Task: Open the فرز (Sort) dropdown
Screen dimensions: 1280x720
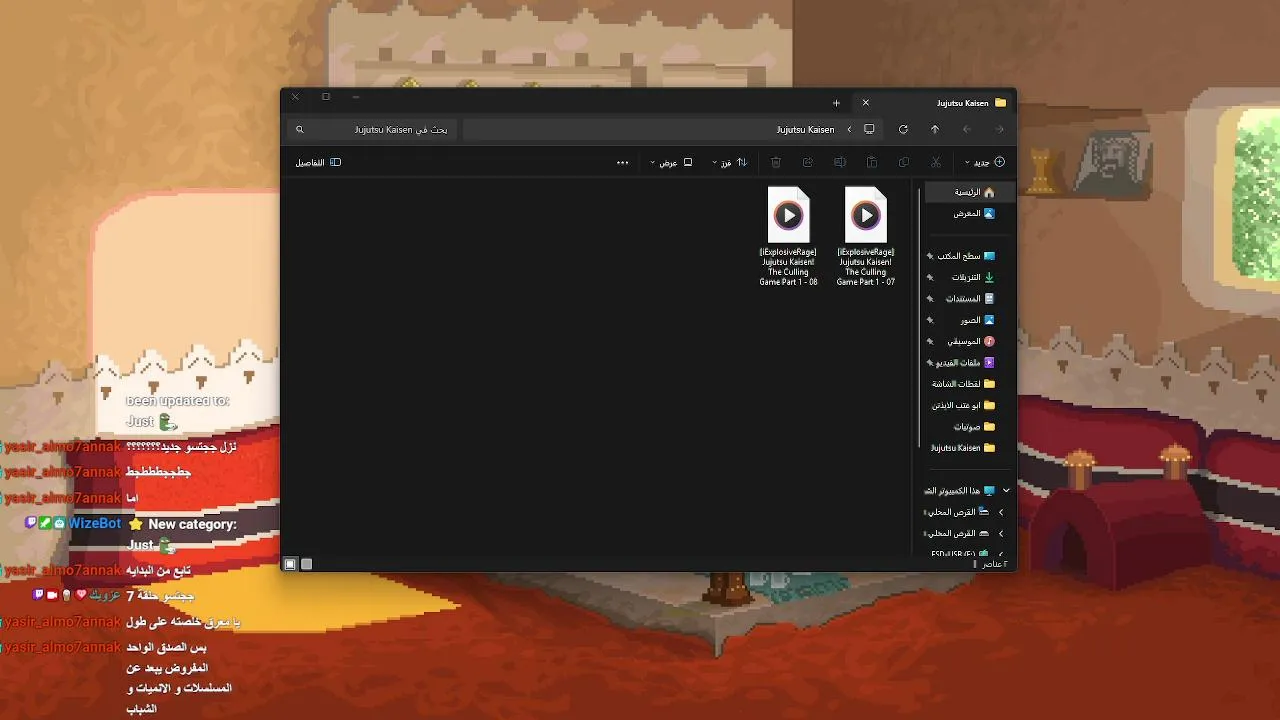Action: pyautogui.click(x=730, y=162)
